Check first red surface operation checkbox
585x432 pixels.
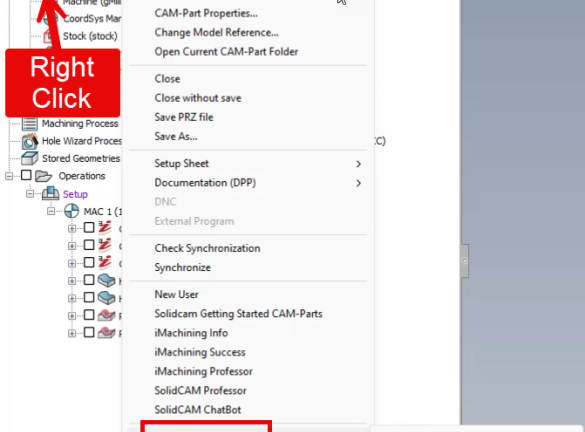tap(89, 315)
